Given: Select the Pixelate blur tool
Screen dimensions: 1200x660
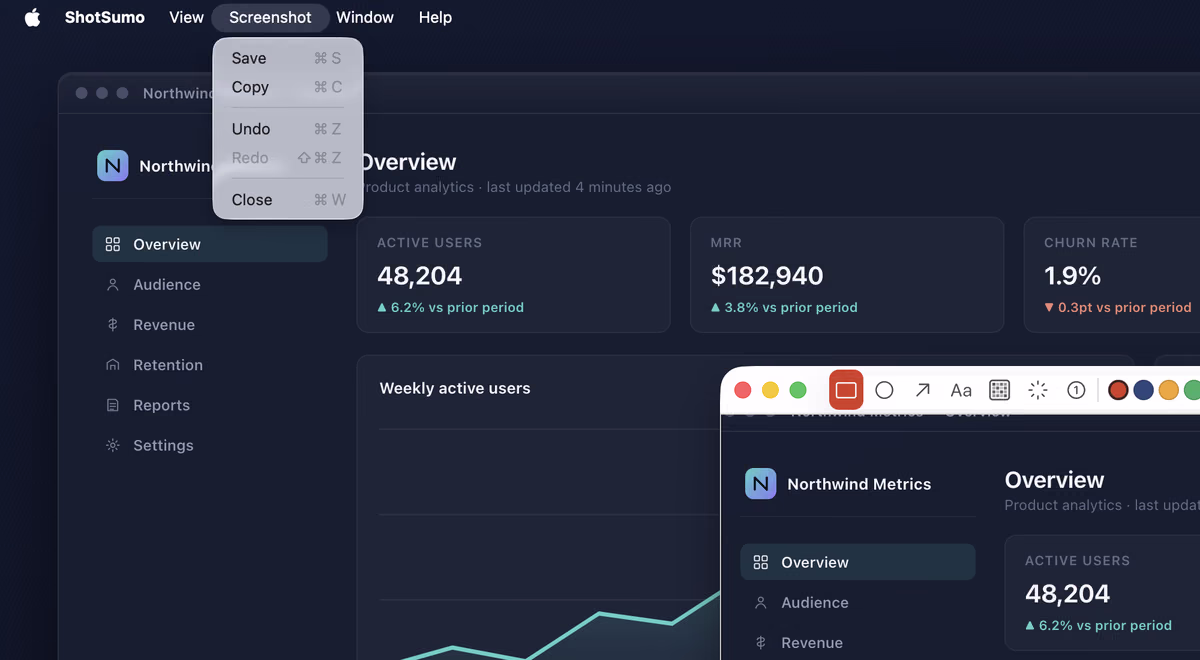Looking at the screenshot, I should (x=999, y=390).
